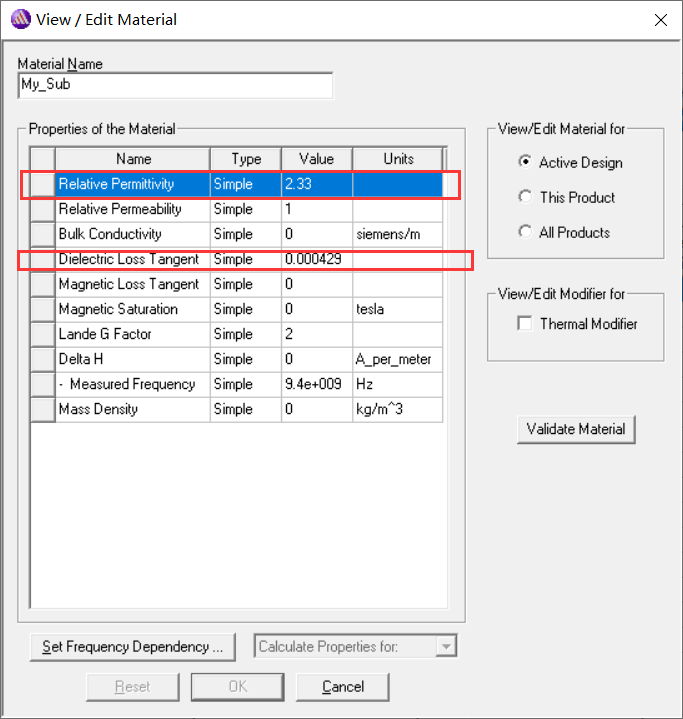Viewport: 683px width, 719px height.
Task: Select the Magnetic Saturation row name
Action: tap(133, 310)
